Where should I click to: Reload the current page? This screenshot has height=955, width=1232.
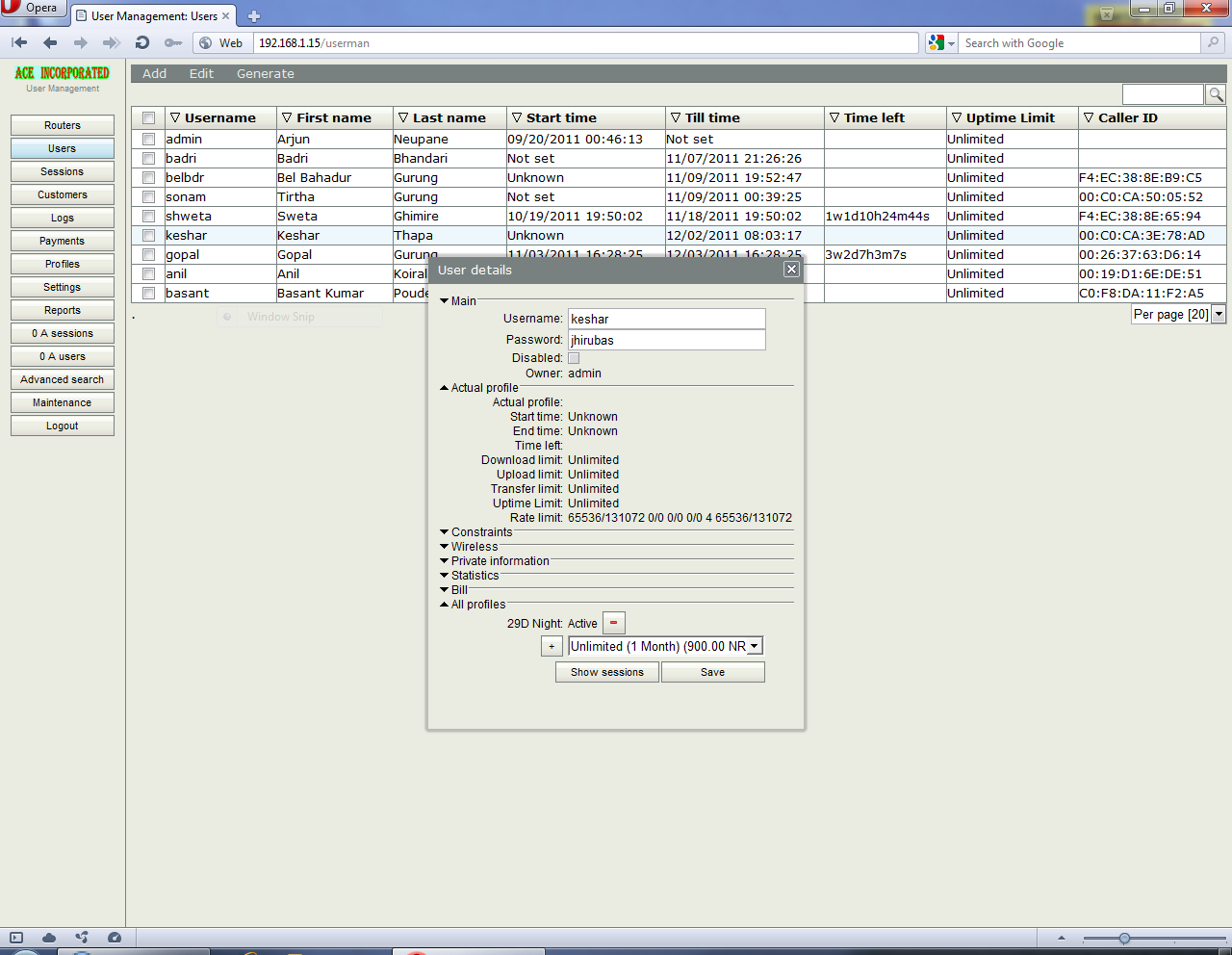(142, 42)
